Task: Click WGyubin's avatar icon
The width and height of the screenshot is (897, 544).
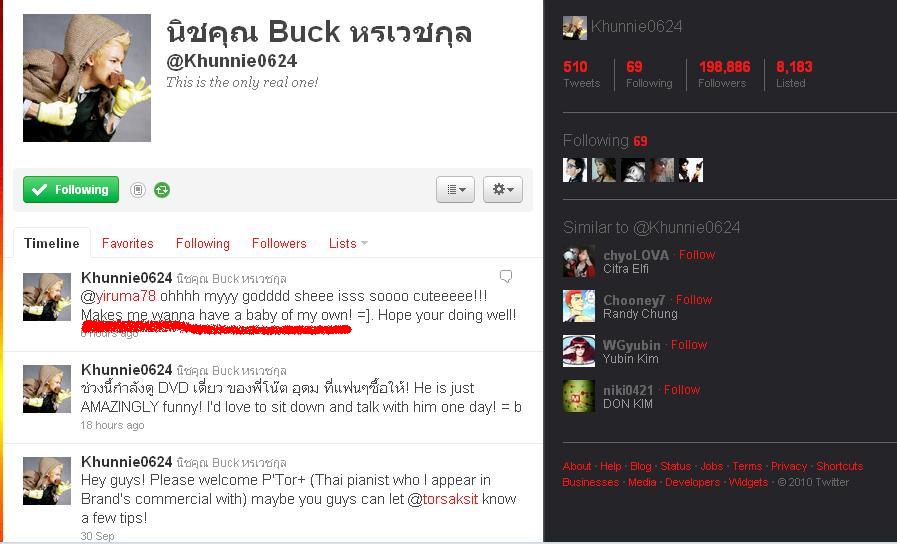Action: coord(579,351)
